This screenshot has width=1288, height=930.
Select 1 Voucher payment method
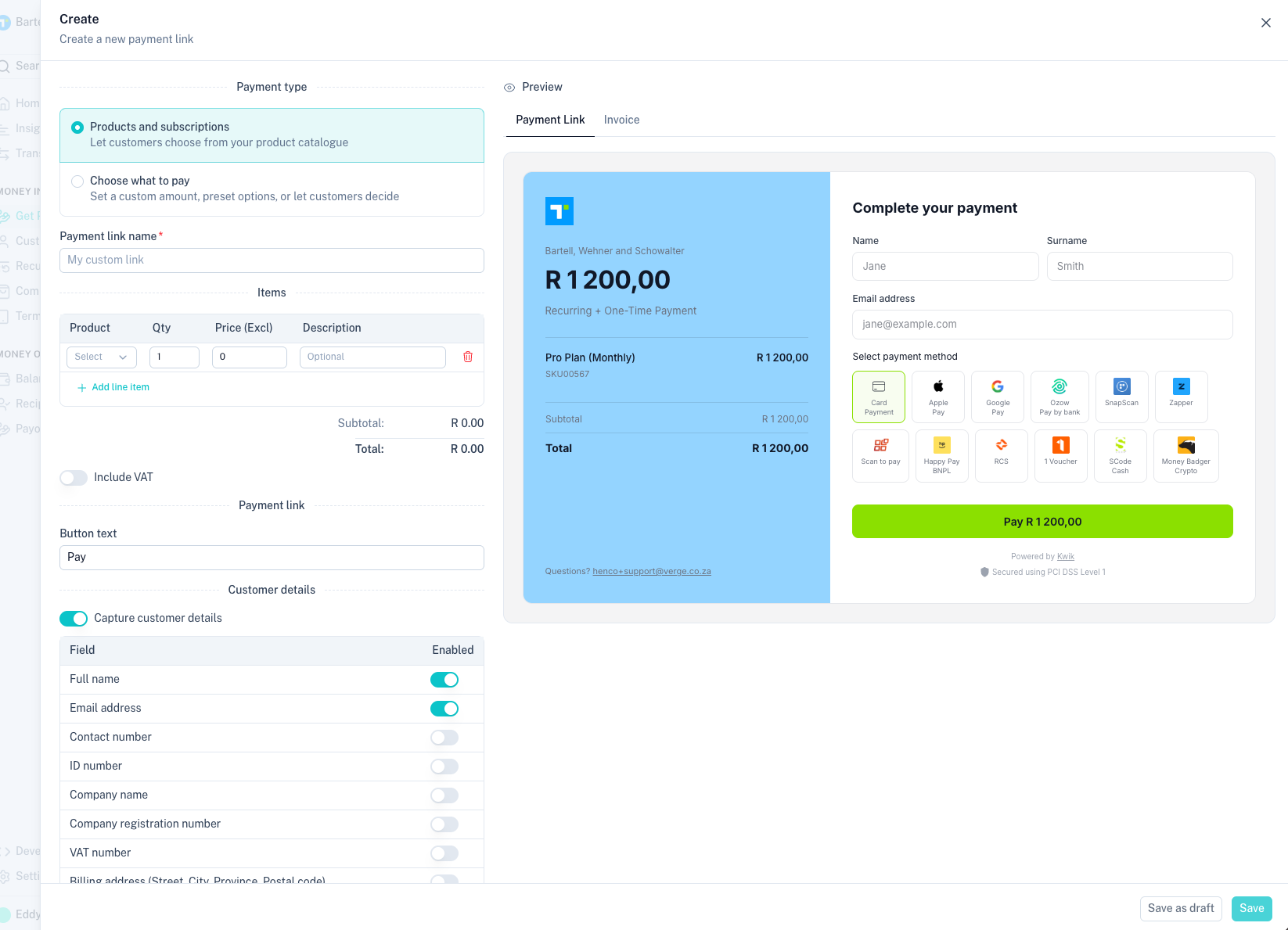(1061, 456)
